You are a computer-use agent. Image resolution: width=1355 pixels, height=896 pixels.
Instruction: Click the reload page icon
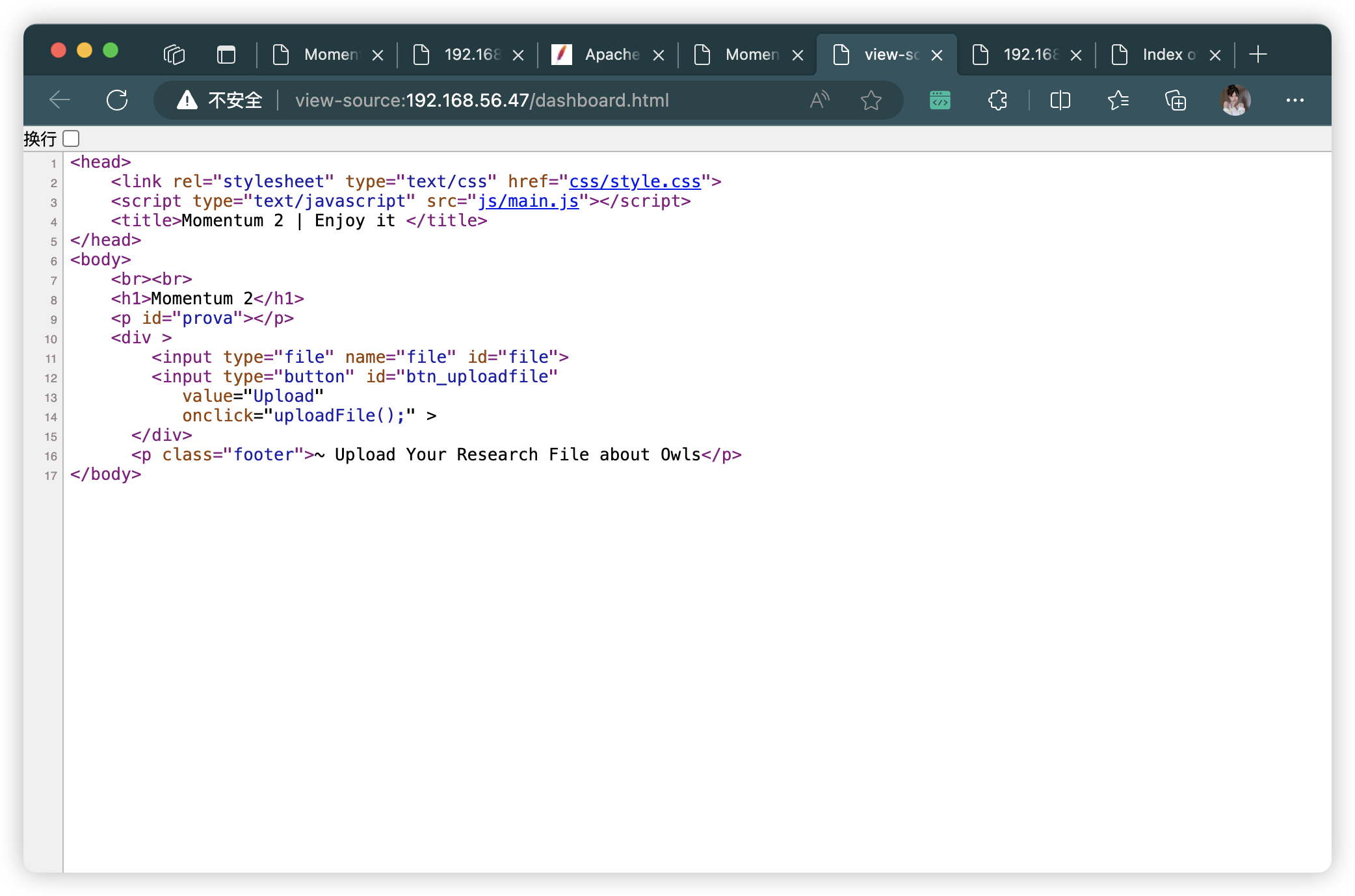(x=117, y=100)
